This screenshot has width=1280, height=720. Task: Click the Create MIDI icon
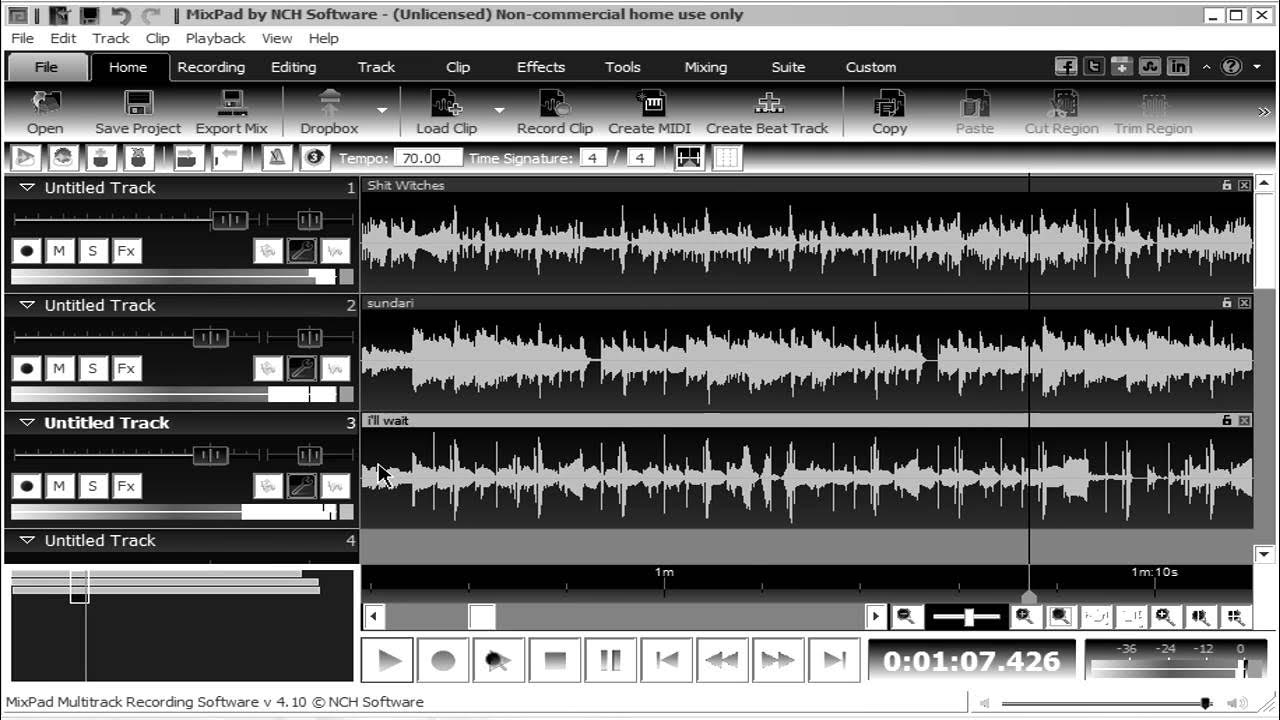(x=650, y=104)
